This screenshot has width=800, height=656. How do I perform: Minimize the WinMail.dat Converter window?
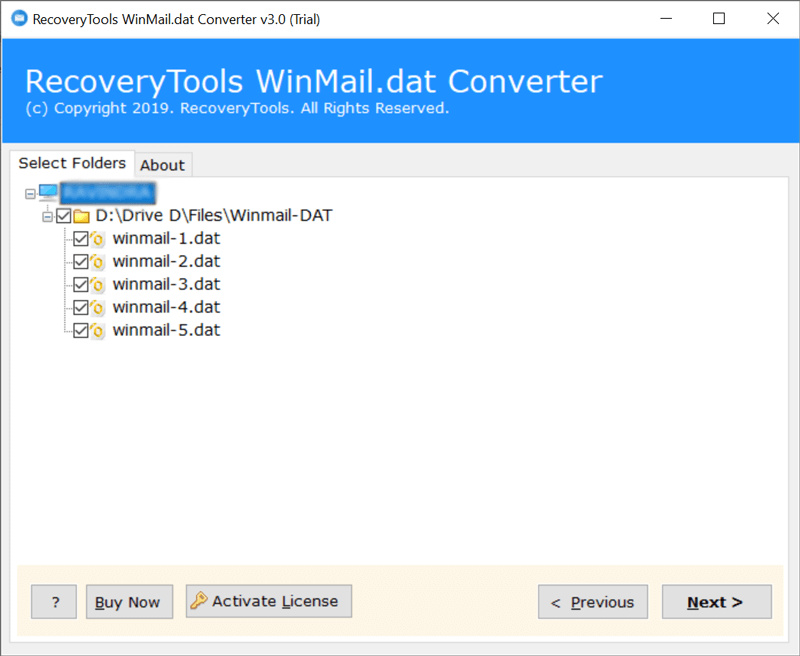coord(666,19)
